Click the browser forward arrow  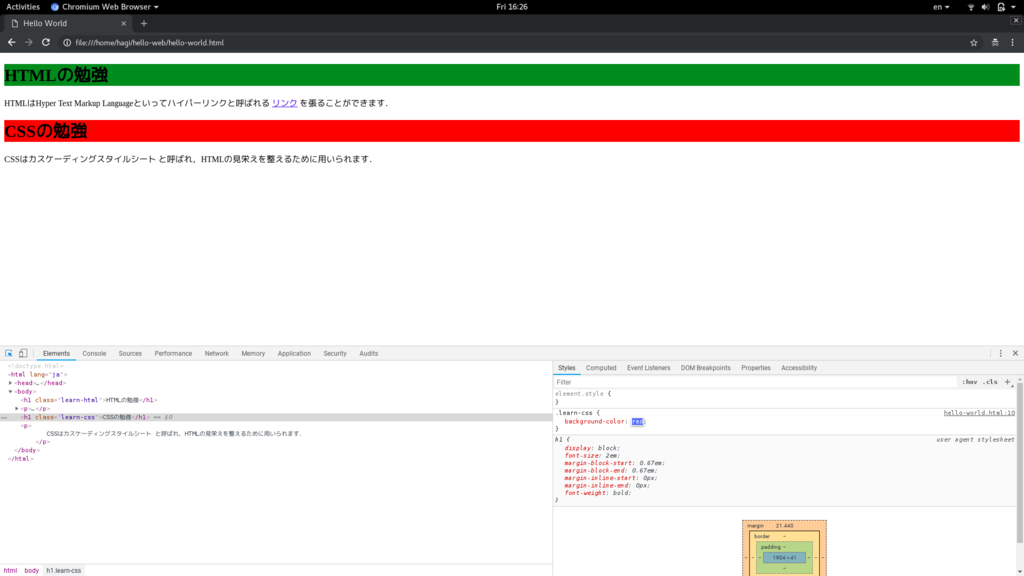pyautogui.click(x=29, y=42)
